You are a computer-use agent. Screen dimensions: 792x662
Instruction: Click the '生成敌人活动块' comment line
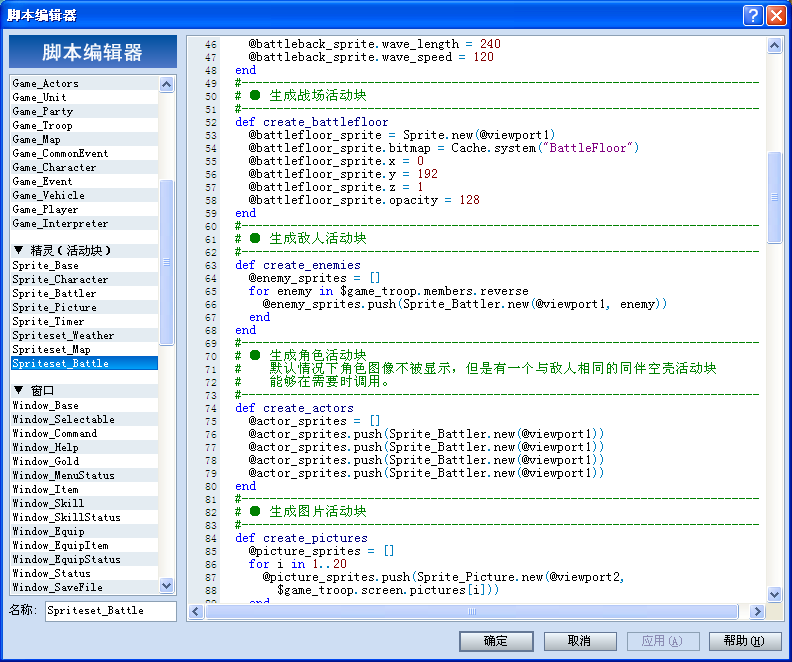(301, 238)
